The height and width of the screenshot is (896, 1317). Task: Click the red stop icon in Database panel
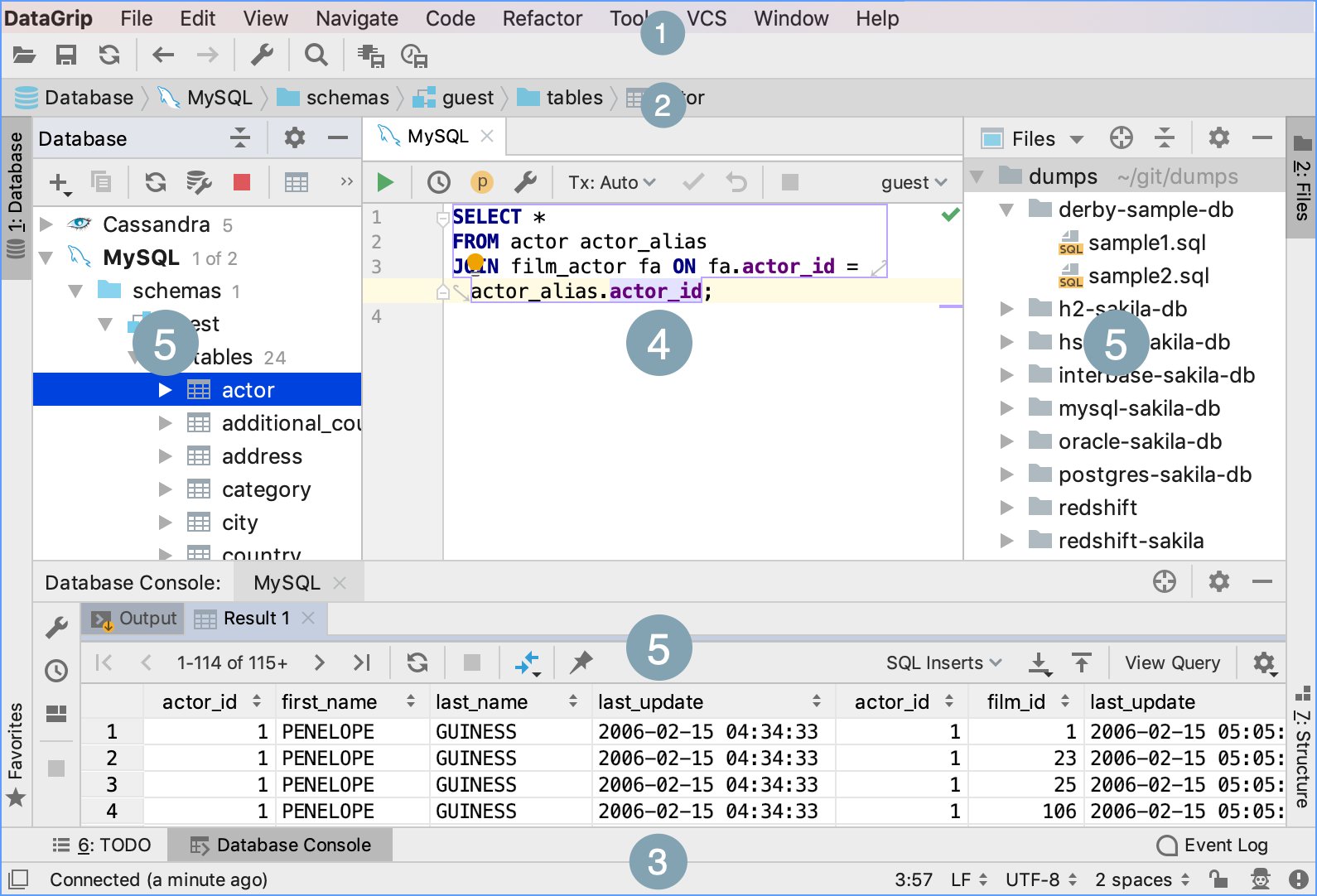242,182
